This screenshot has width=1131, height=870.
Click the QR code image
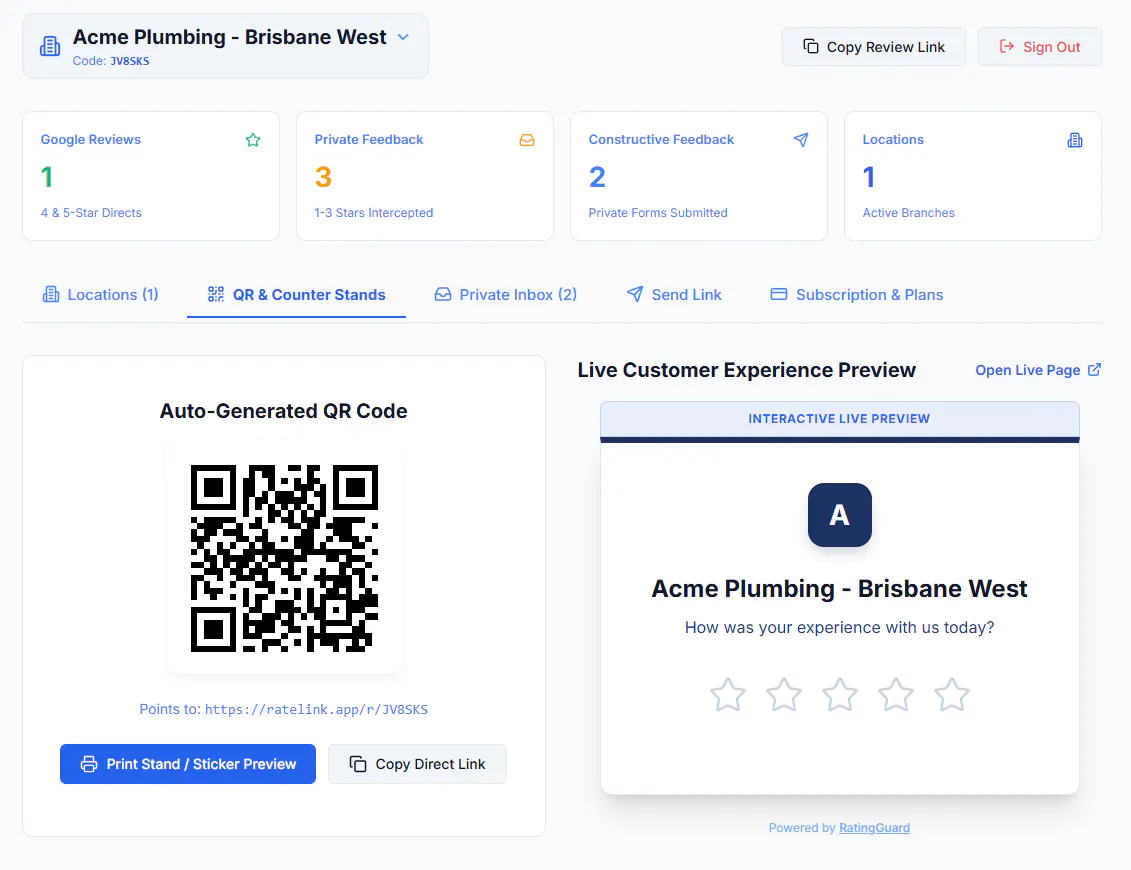pos(284,558)
